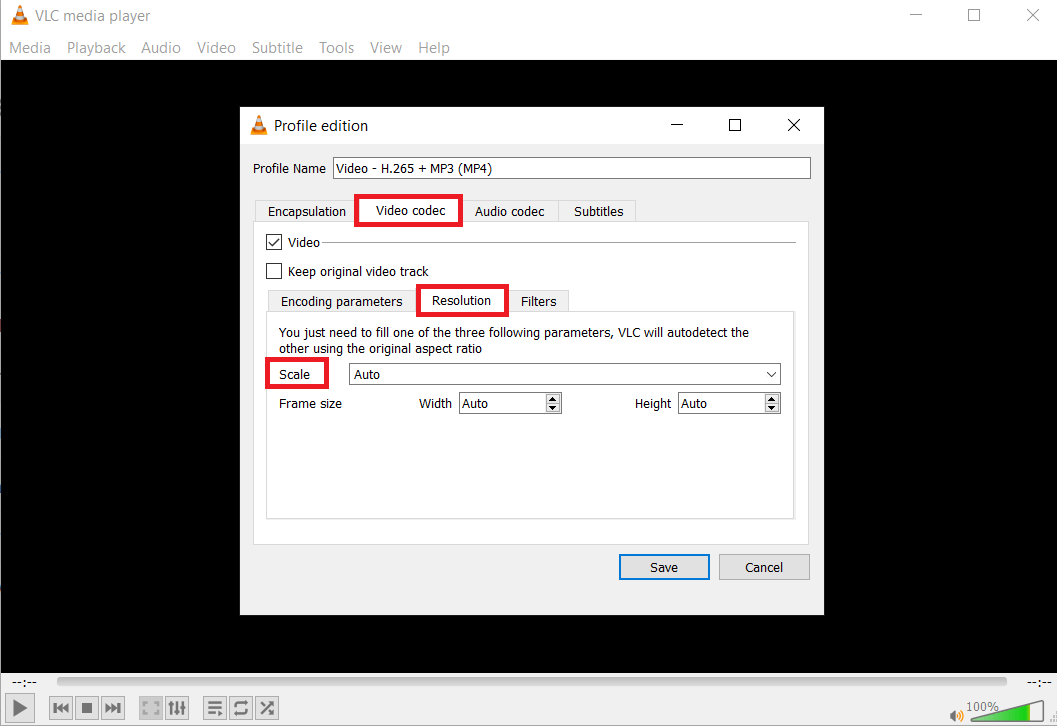Uncheck the Video checkbox
This screenshot has width=1057, height=726.
click(274, 242)
